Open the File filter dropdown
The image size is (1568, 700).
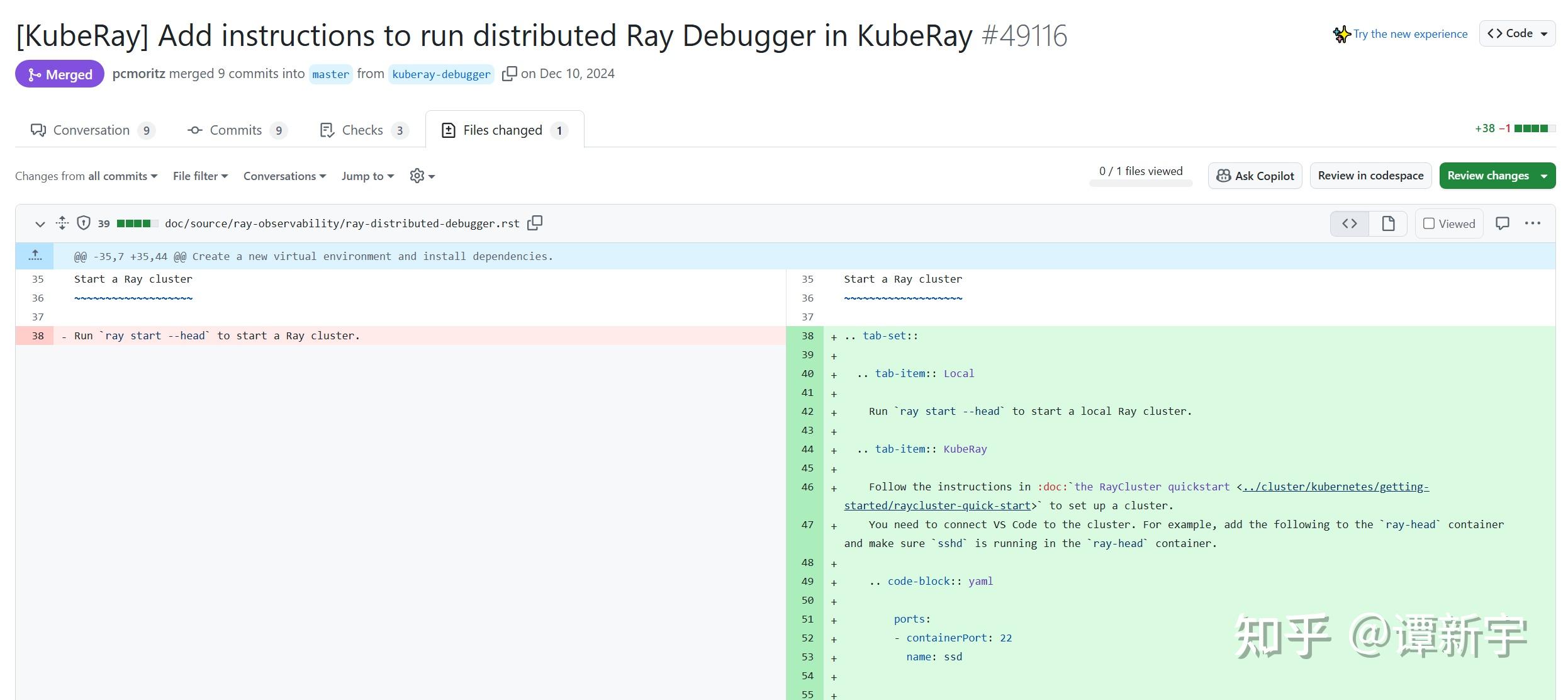(199, 176)
